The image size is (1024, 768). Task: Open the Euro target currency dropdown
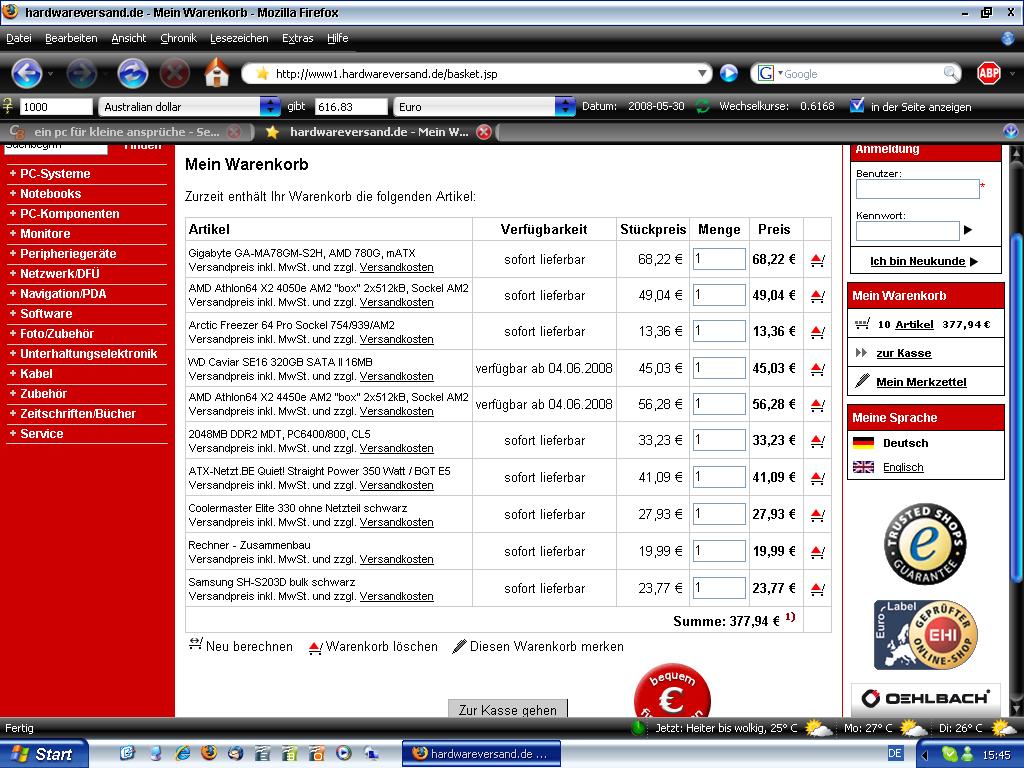(565, 106)
